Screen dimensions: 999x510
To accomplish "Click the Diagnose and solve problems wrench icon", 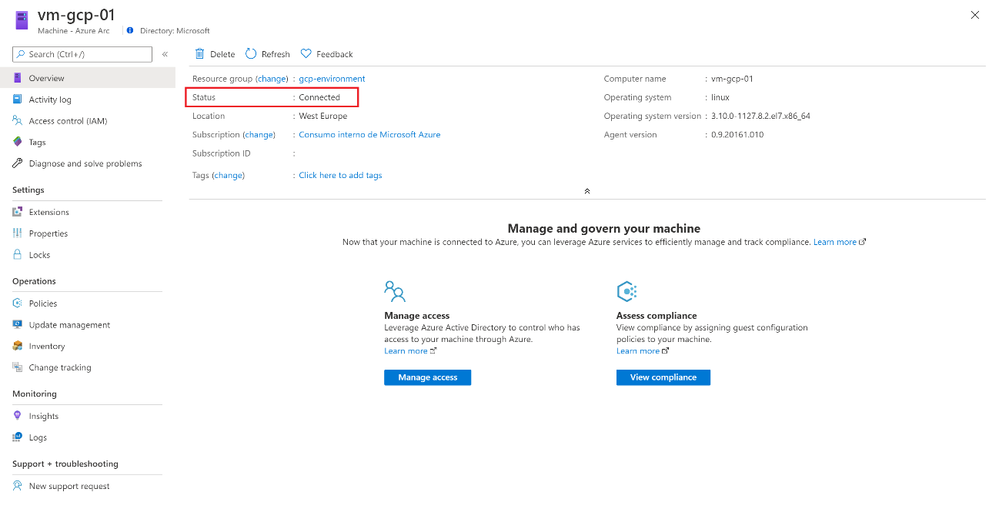I will [x=17, y=163].
